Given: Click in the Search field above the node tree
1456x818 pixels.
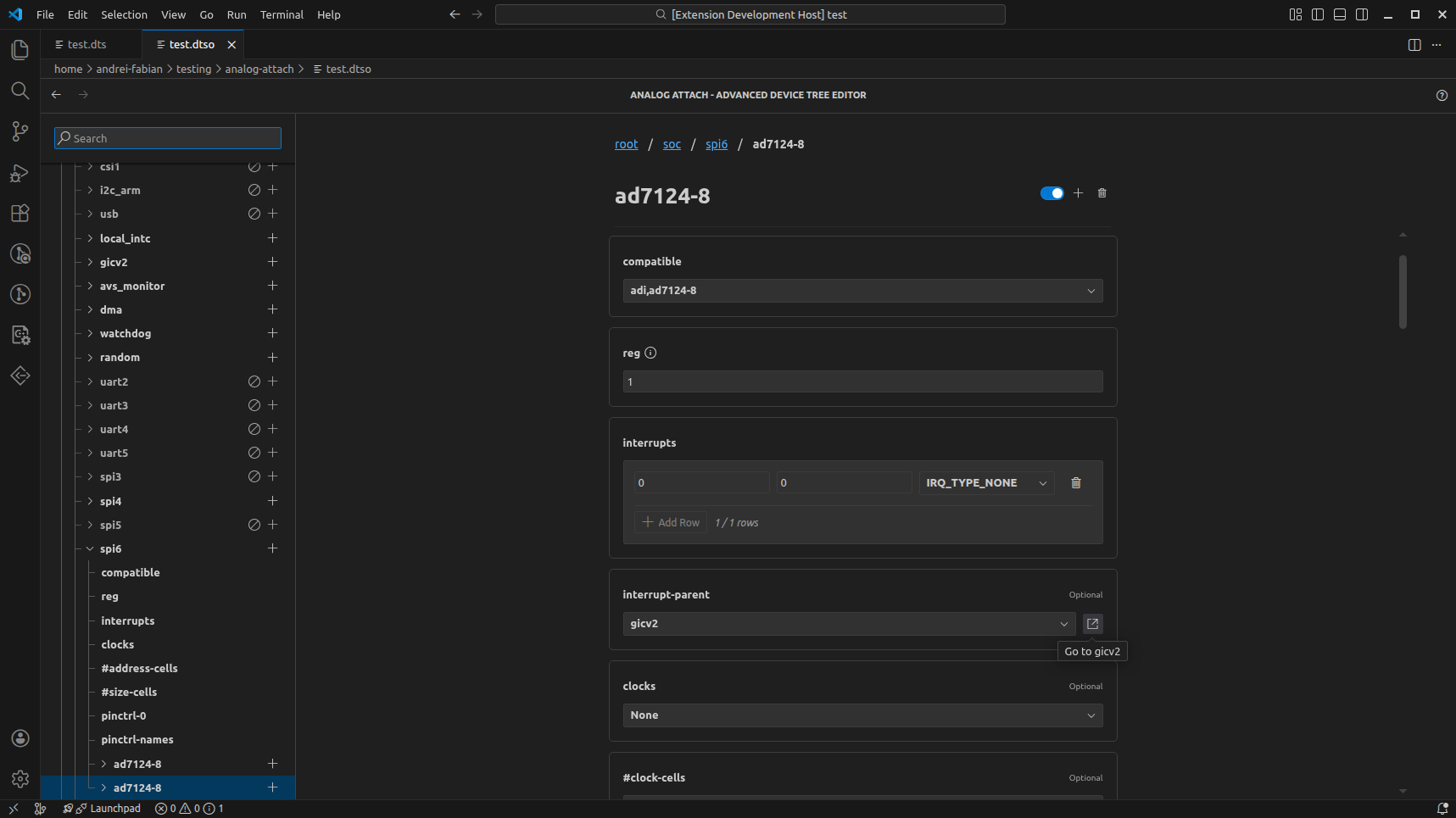Looking at the screenshot, I should pos(167,137).
